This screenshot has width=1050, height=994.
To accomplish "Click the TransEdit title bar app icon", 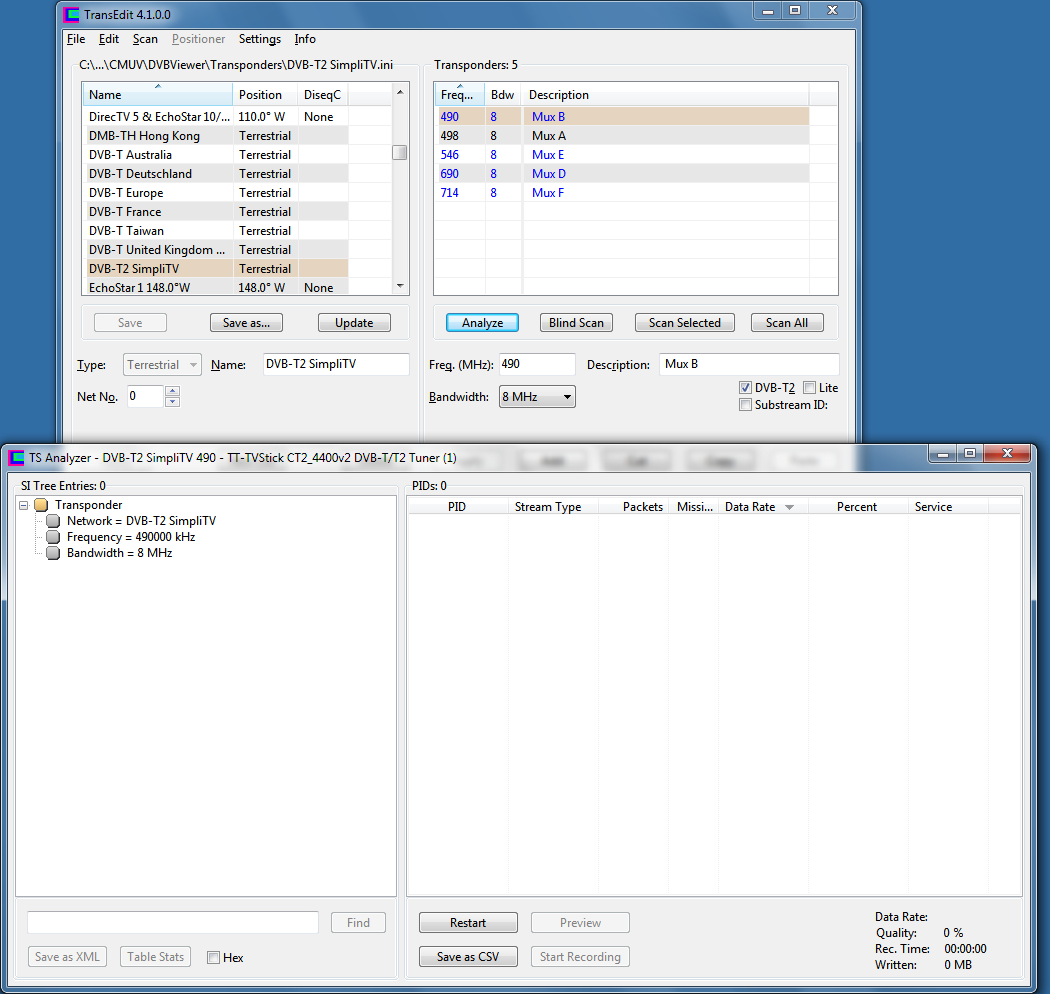I will coord(71,14).
